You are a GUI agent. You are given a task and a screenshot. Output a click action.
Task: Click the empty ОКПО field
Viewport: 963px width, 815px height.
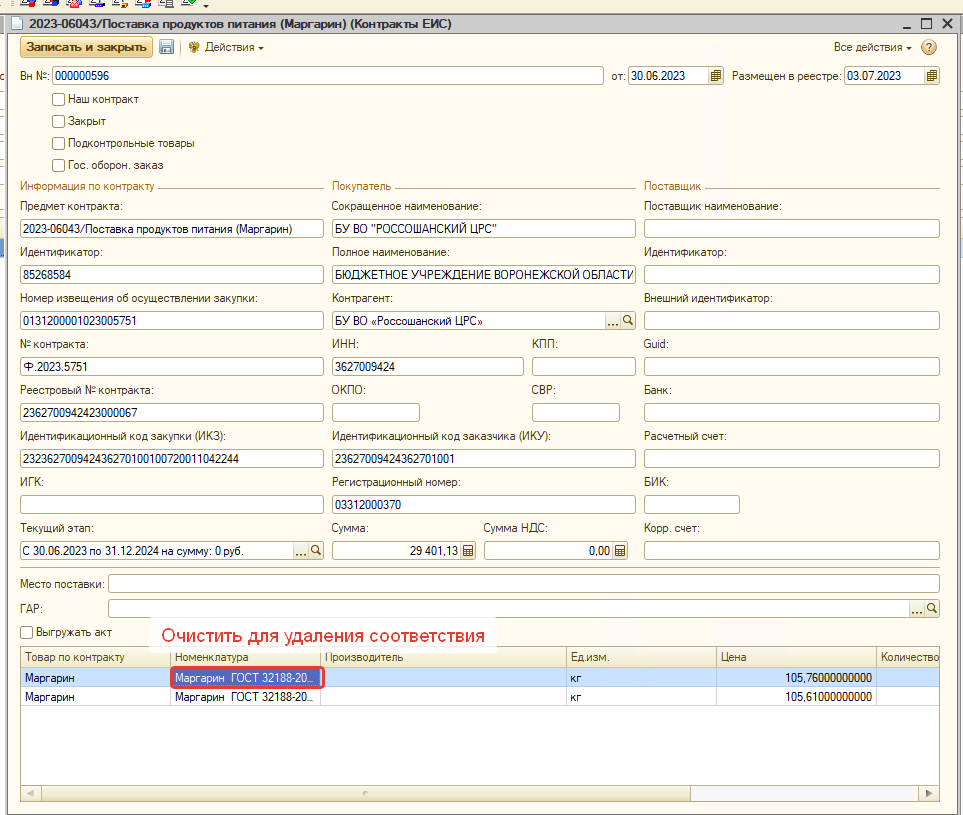[376, 413]
